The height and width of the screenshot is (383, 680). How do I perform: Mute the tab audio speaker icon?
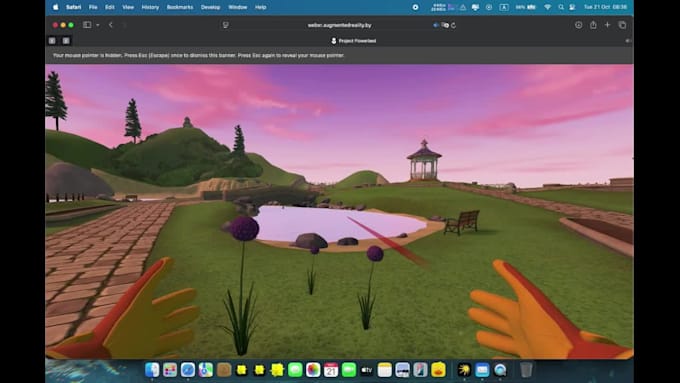click(x=436, y=25)
